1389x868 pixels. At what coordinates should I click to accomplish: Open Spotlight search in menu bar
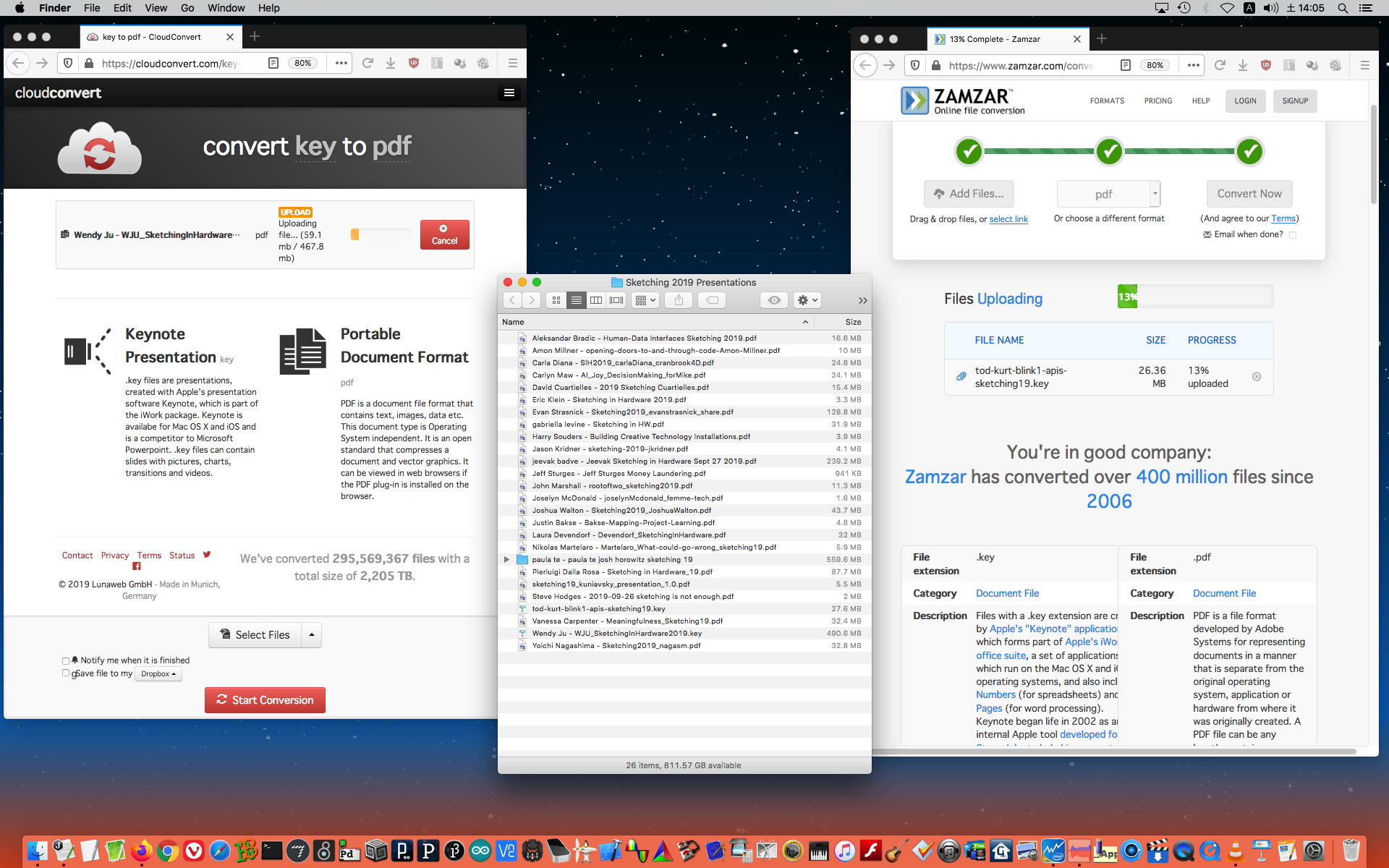[1343, 8]
